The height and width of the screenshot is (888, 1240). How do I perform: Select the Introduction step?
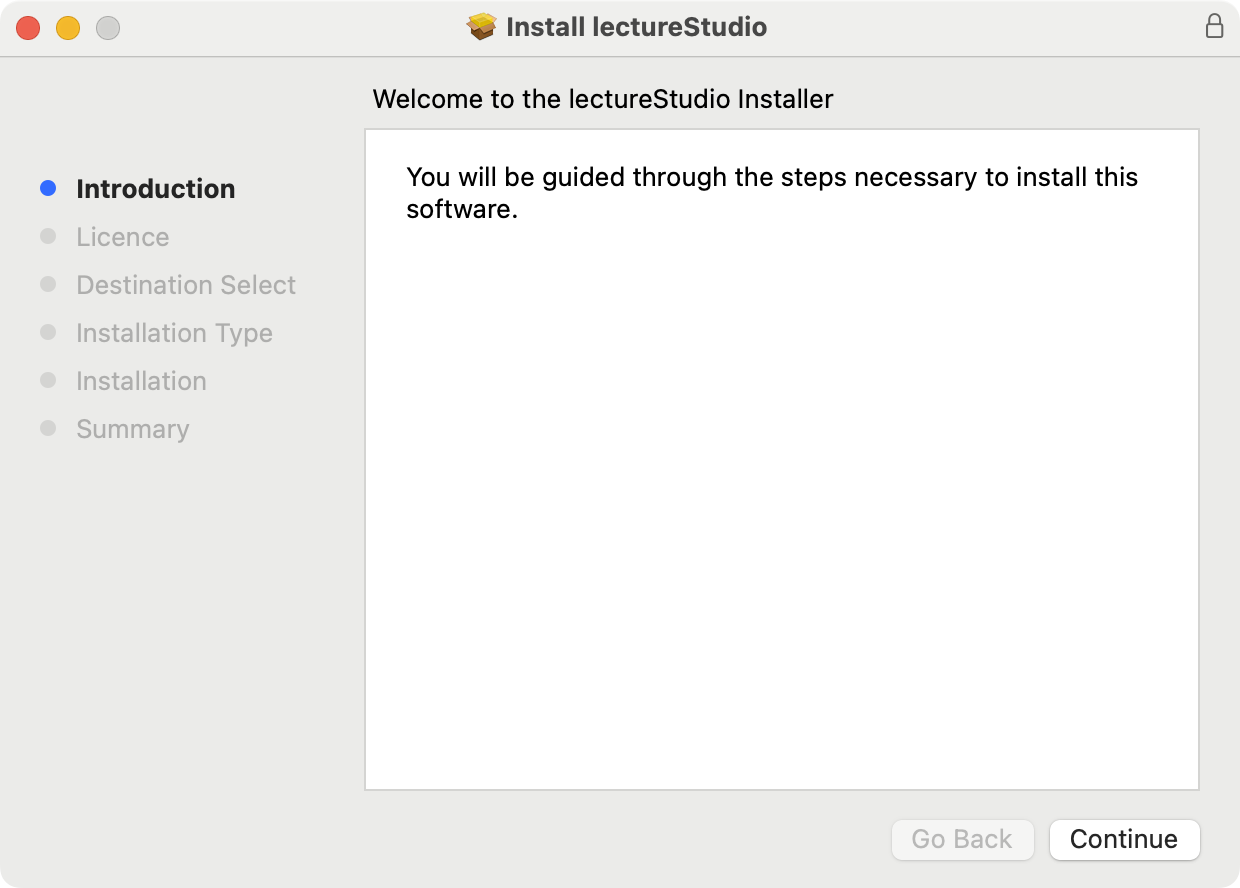(156, 188)
